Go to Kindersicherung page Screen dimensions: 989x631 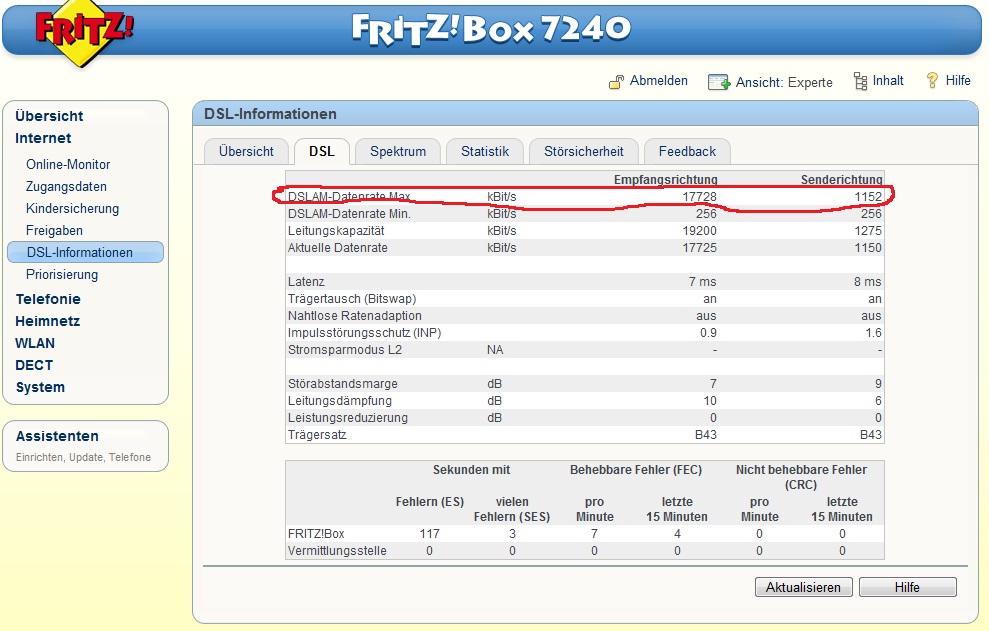pyautogui.click(x=72, y=208)
